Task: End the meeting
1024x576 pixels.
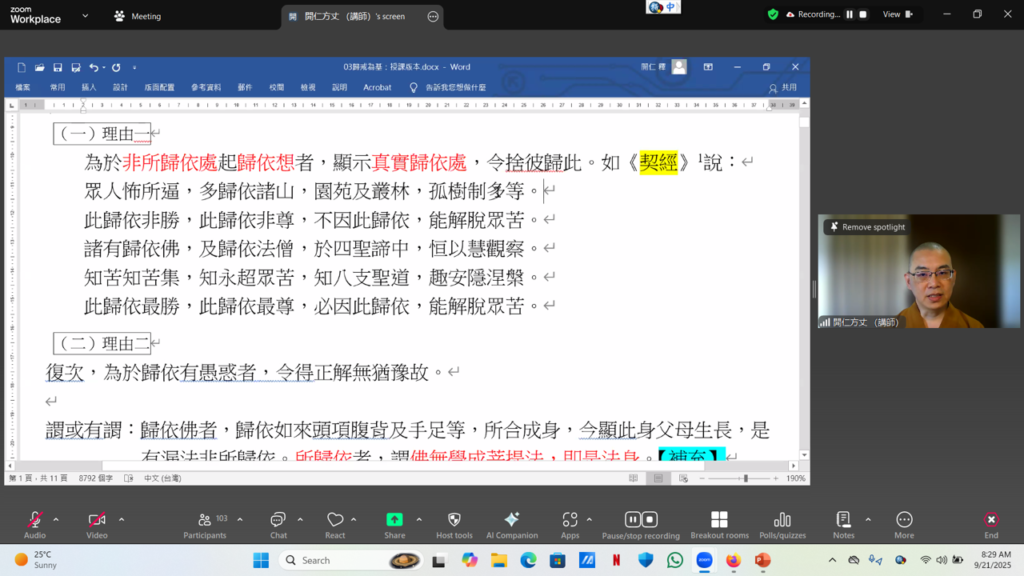Action: 990,524
